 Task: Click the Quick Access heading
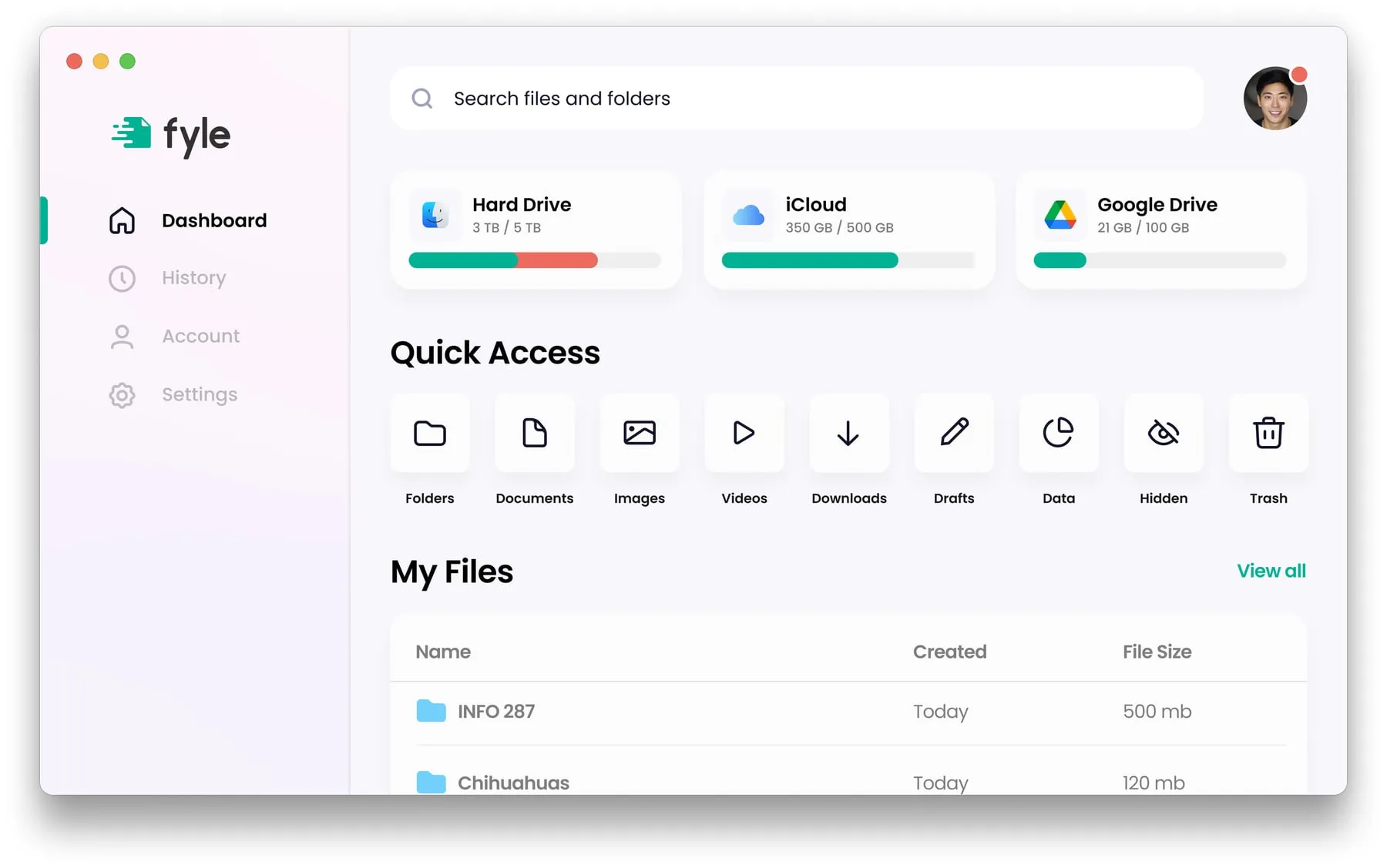coord(495,353)
